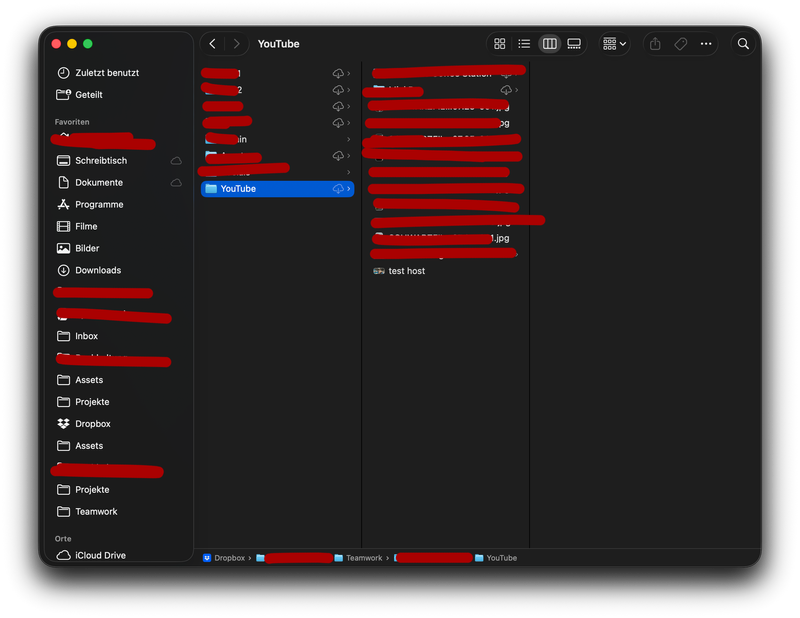The height and width of the screenshot is (618, 800).
Task: Click Dropbox in the path bar
Action: click(224, 558)
